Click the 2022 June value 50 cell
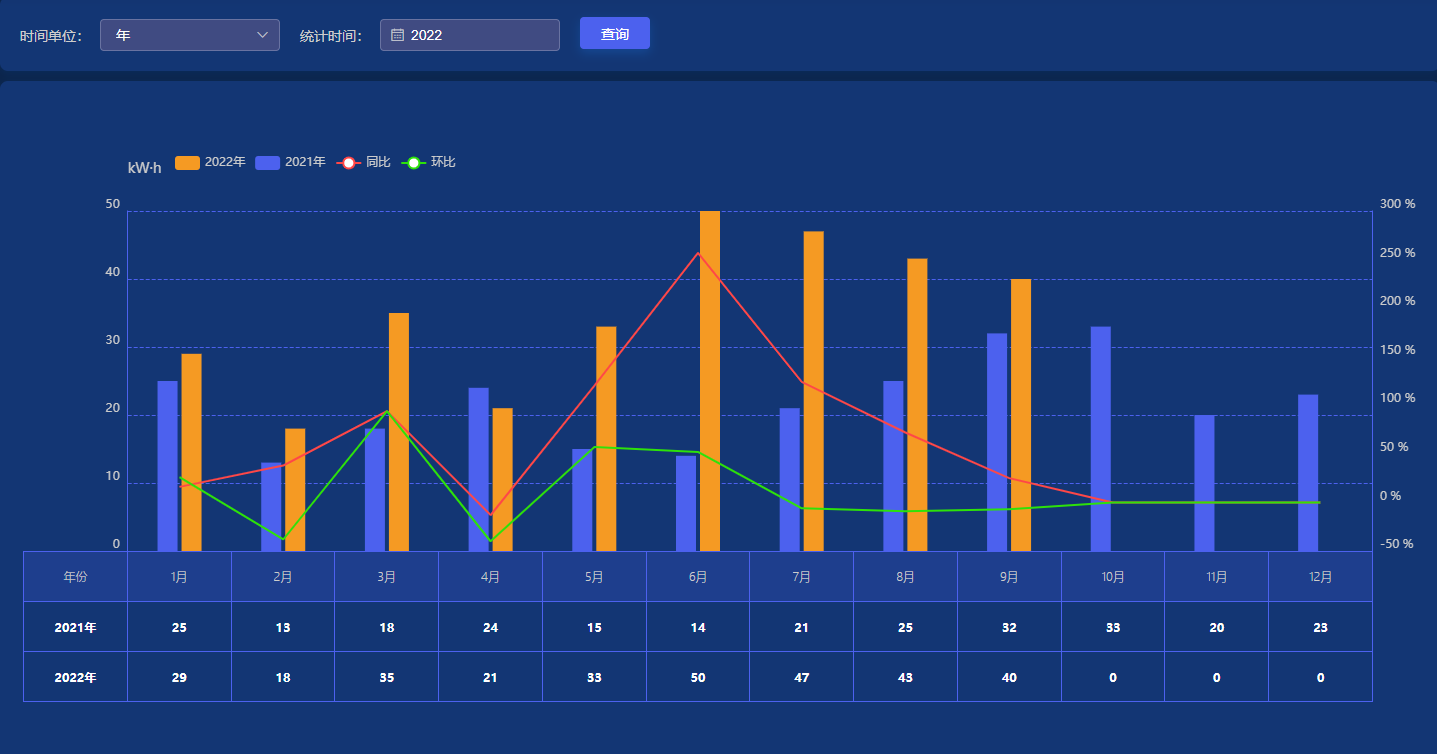The width and height of the screenshot is (1437, 754). [x=698, y=677]
